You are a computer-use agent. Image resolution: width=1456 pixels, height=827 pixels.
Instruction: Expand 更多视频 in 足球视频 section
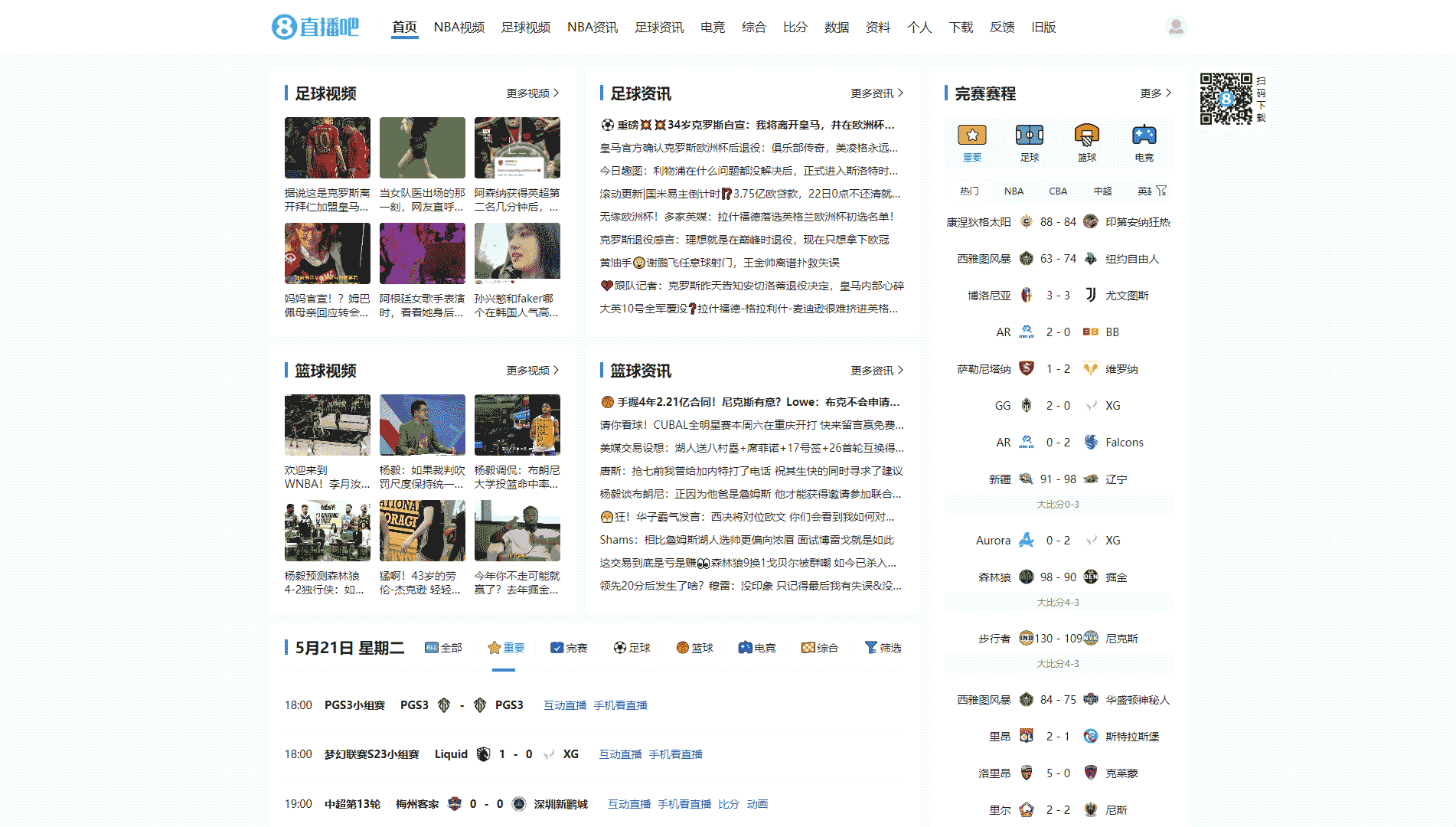(533, 93)
